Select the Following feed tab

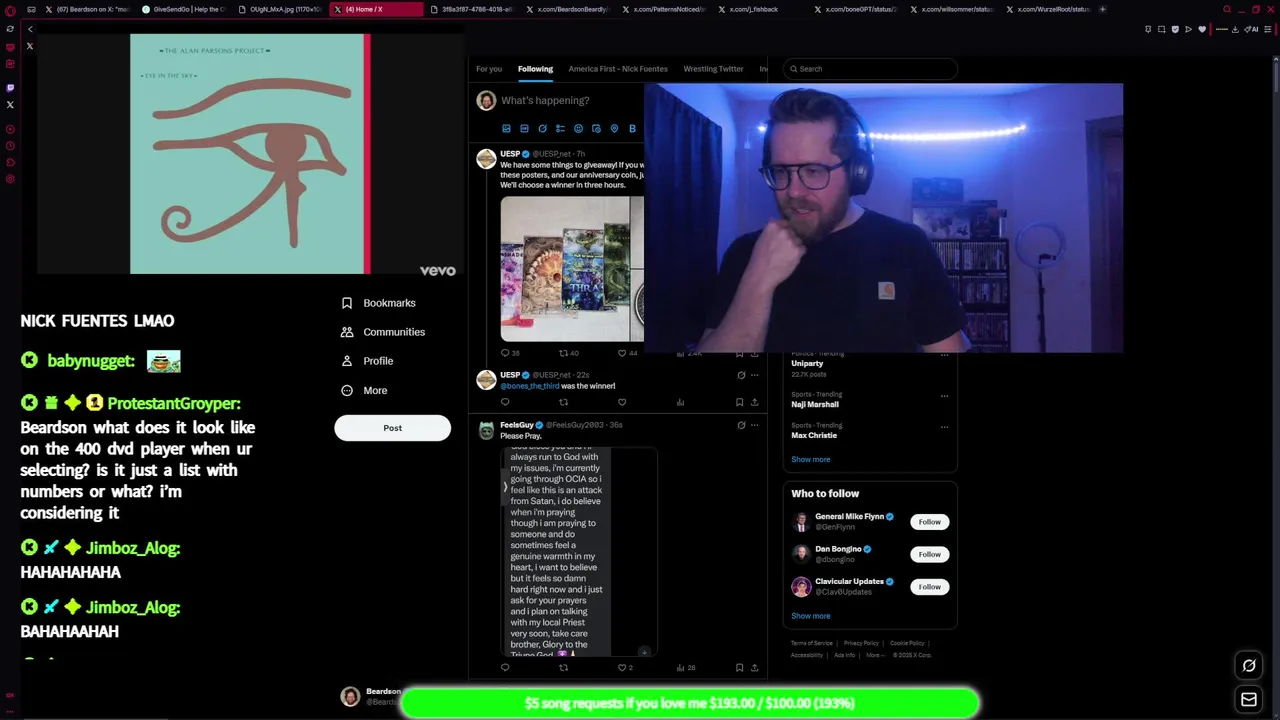(x=535, y=69)
